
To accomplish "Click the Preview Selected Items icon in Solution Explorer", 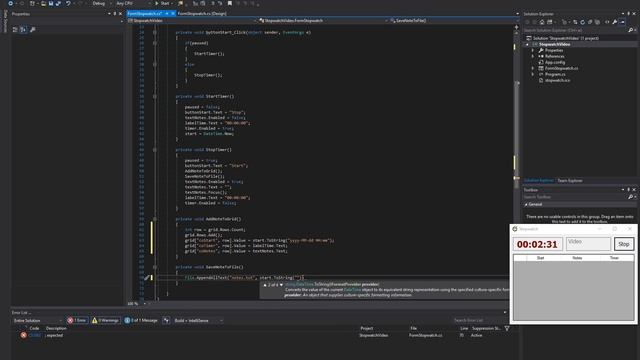I will coord(622,22).
